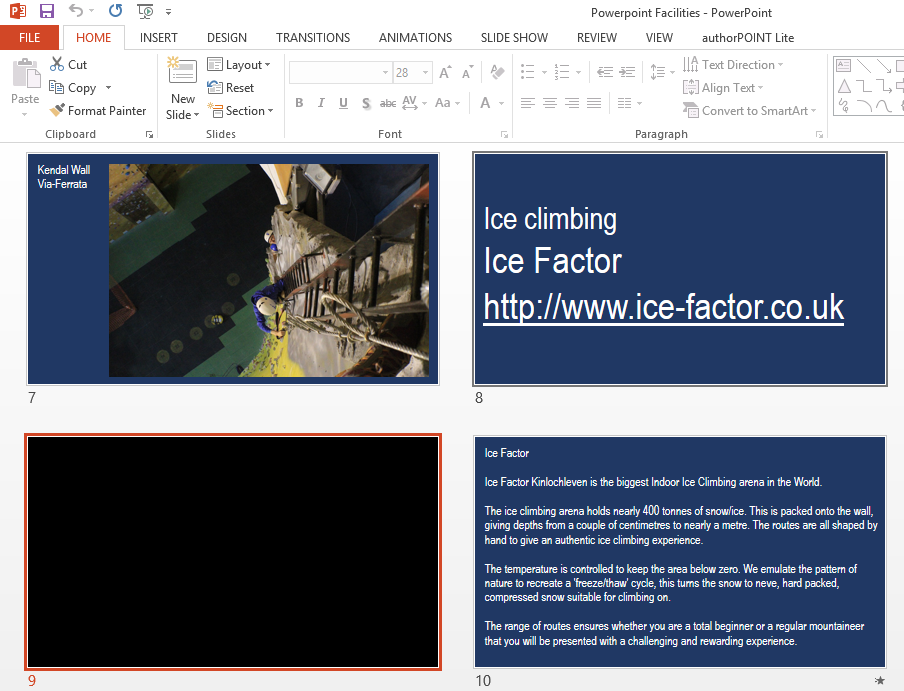
Task: Toggle Underline formatting
Action: pyautogui.click(x=343, y=103)
